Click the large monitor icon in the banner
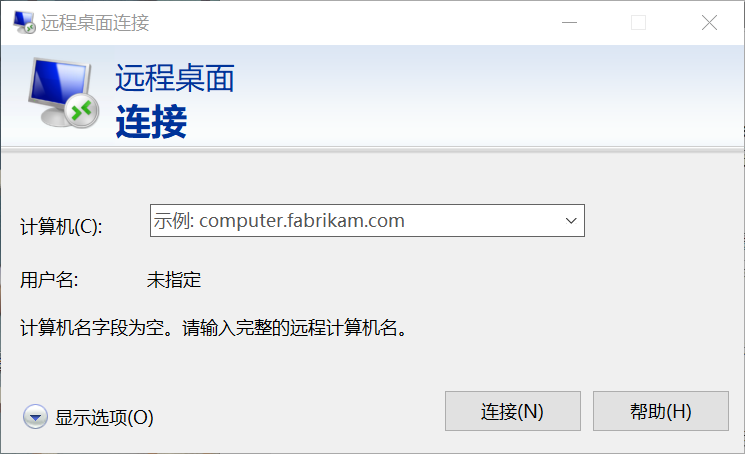Viewport: 745px width, 454px height. click(x=62, y=92)
